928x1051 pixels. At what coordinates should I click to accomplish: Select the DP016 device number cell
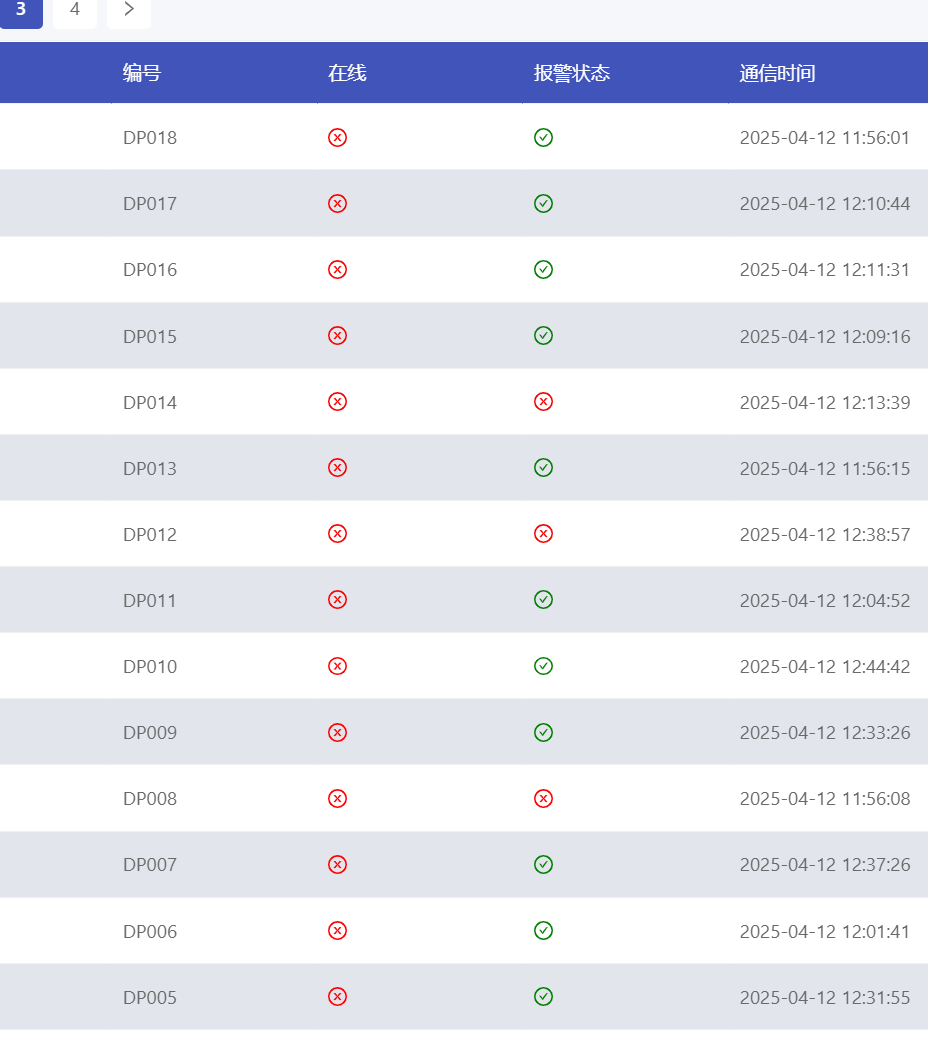(x=150, y=269)
